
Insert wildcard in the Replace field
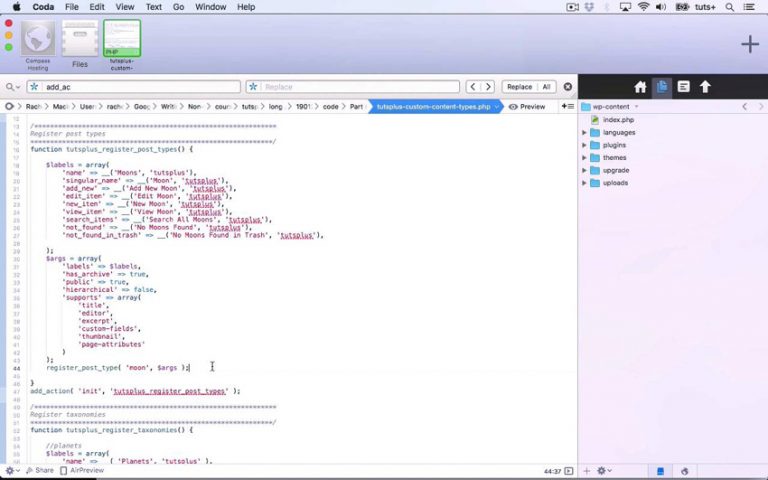253,87
